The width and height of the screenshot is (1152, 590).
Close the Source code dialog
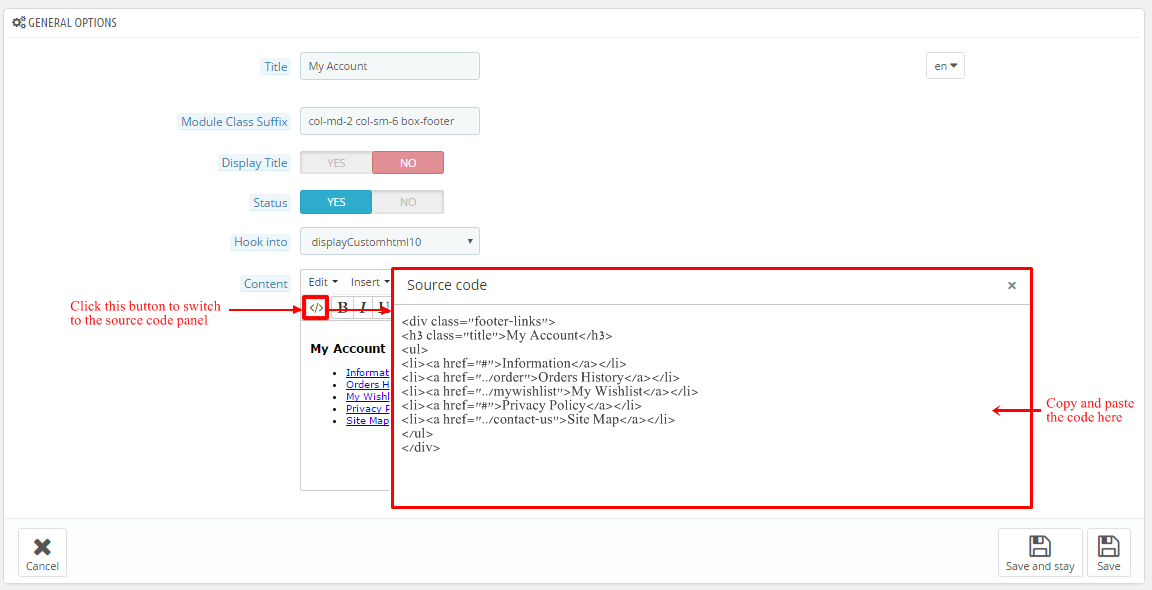(1012, 285)
